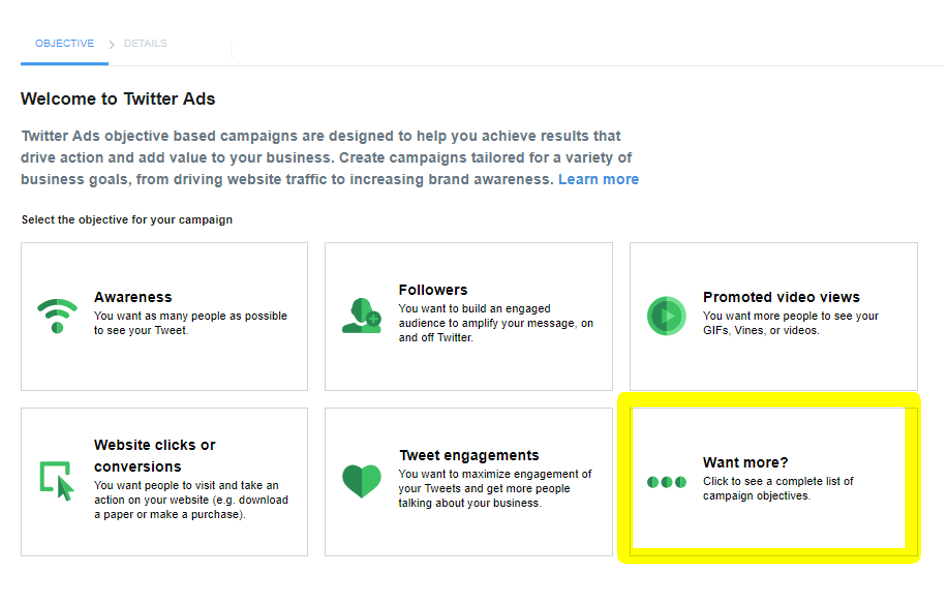Image resolution: width=949 pixels, height=601 pixels.
Task: Choose the Followers objective title
Action: pyautogui.click(x=433, y=290)
